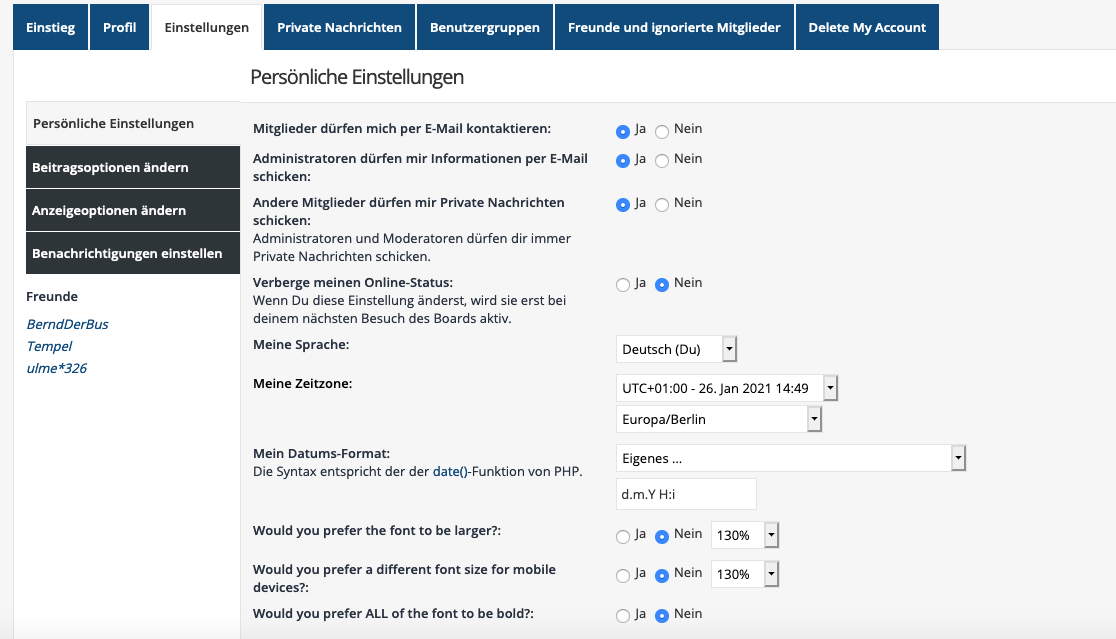Click the custom date format text field
The image size is (1116, 639).
coord(685,494)
